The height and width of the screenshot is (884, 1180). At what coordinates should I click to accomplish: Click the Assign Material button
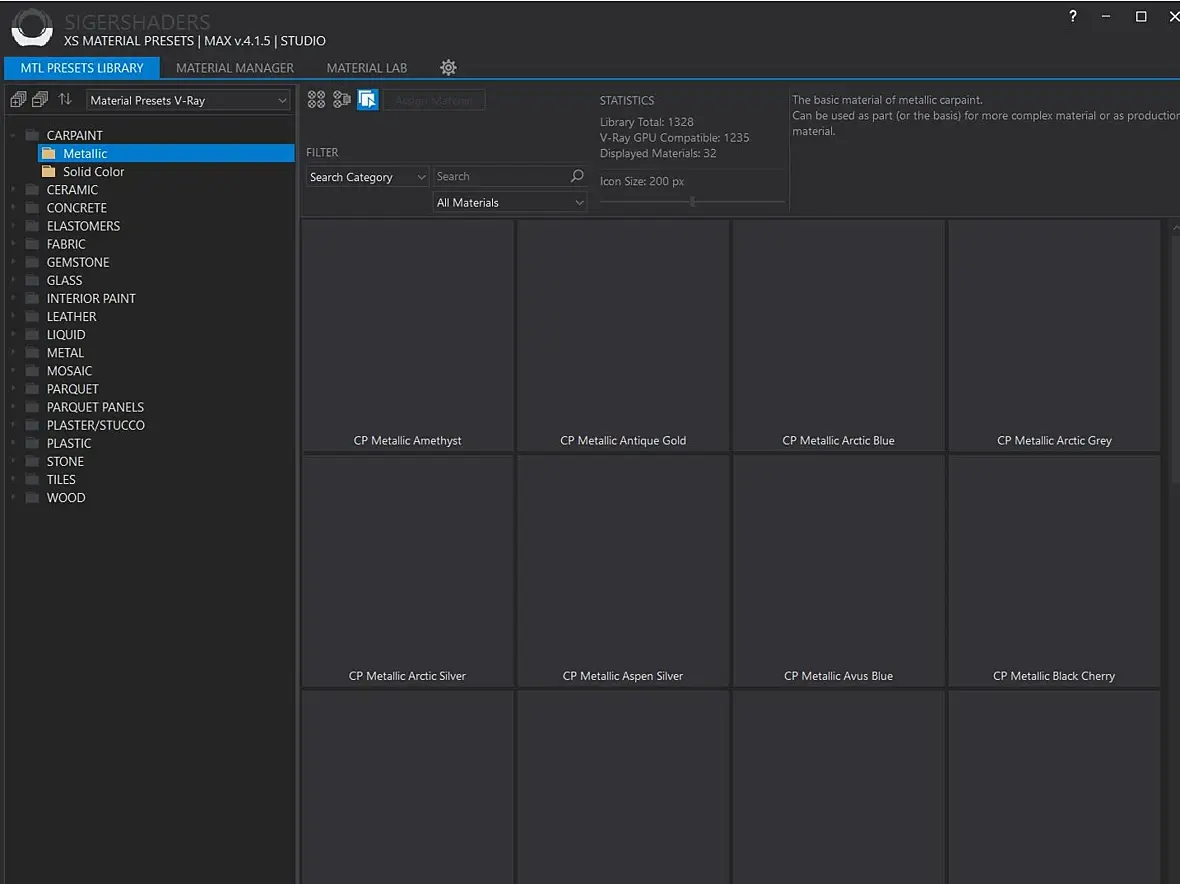pyautogui.click(x=434, y=100)
